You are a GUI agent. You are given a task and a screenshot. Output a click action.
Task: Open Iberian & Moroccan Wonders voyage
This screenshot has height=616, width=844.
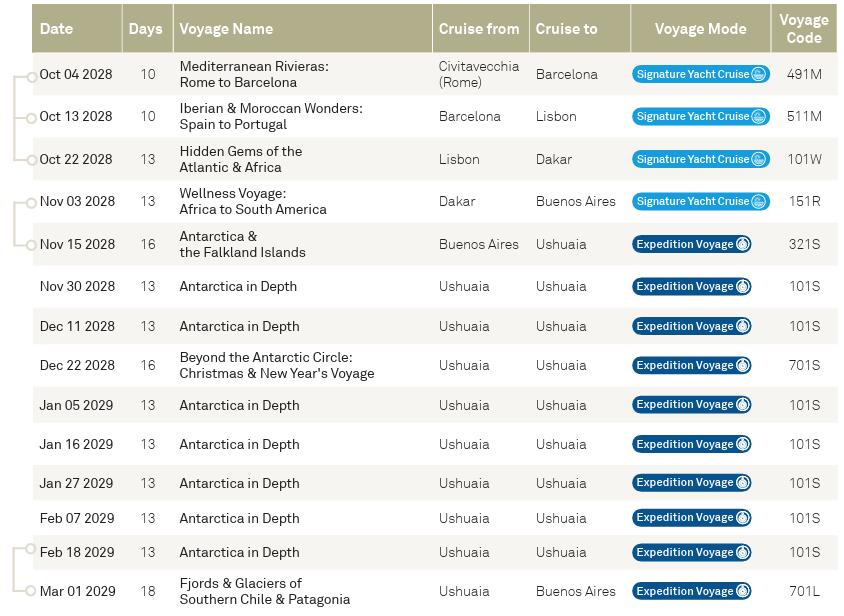point(271,116)
